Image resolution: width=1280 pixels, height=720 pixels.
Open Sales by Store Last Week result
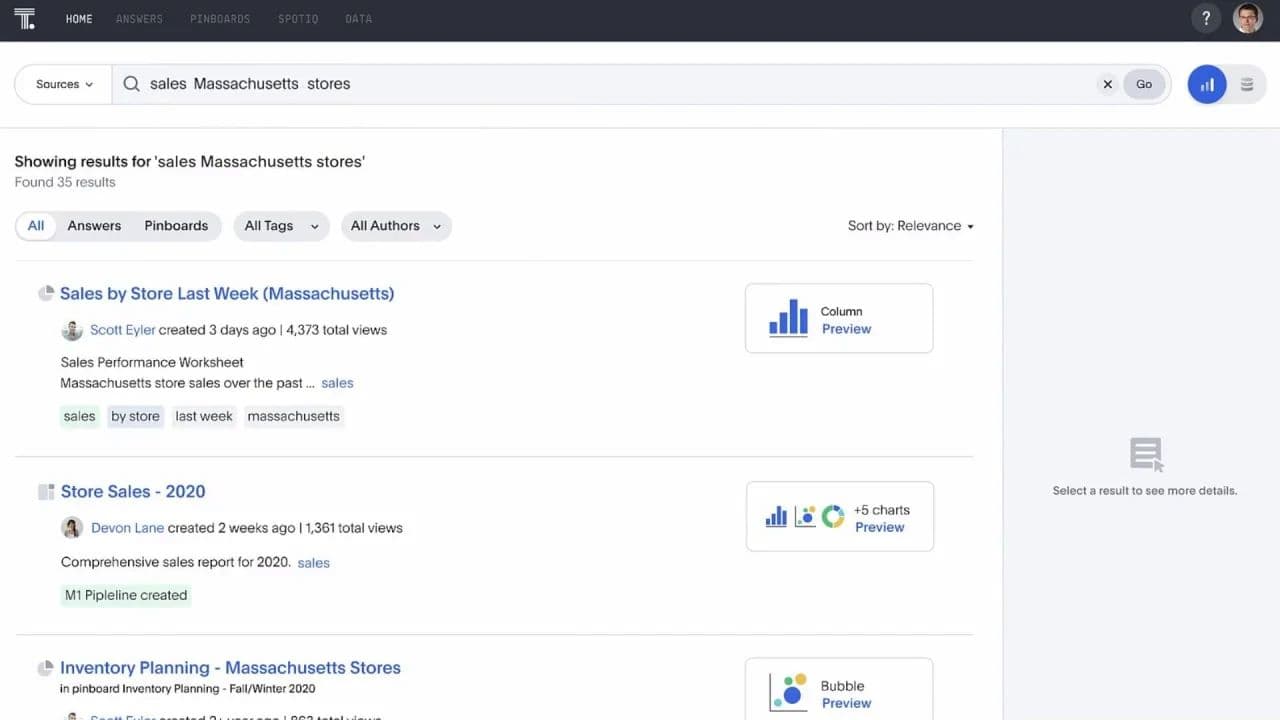(227, 294)
